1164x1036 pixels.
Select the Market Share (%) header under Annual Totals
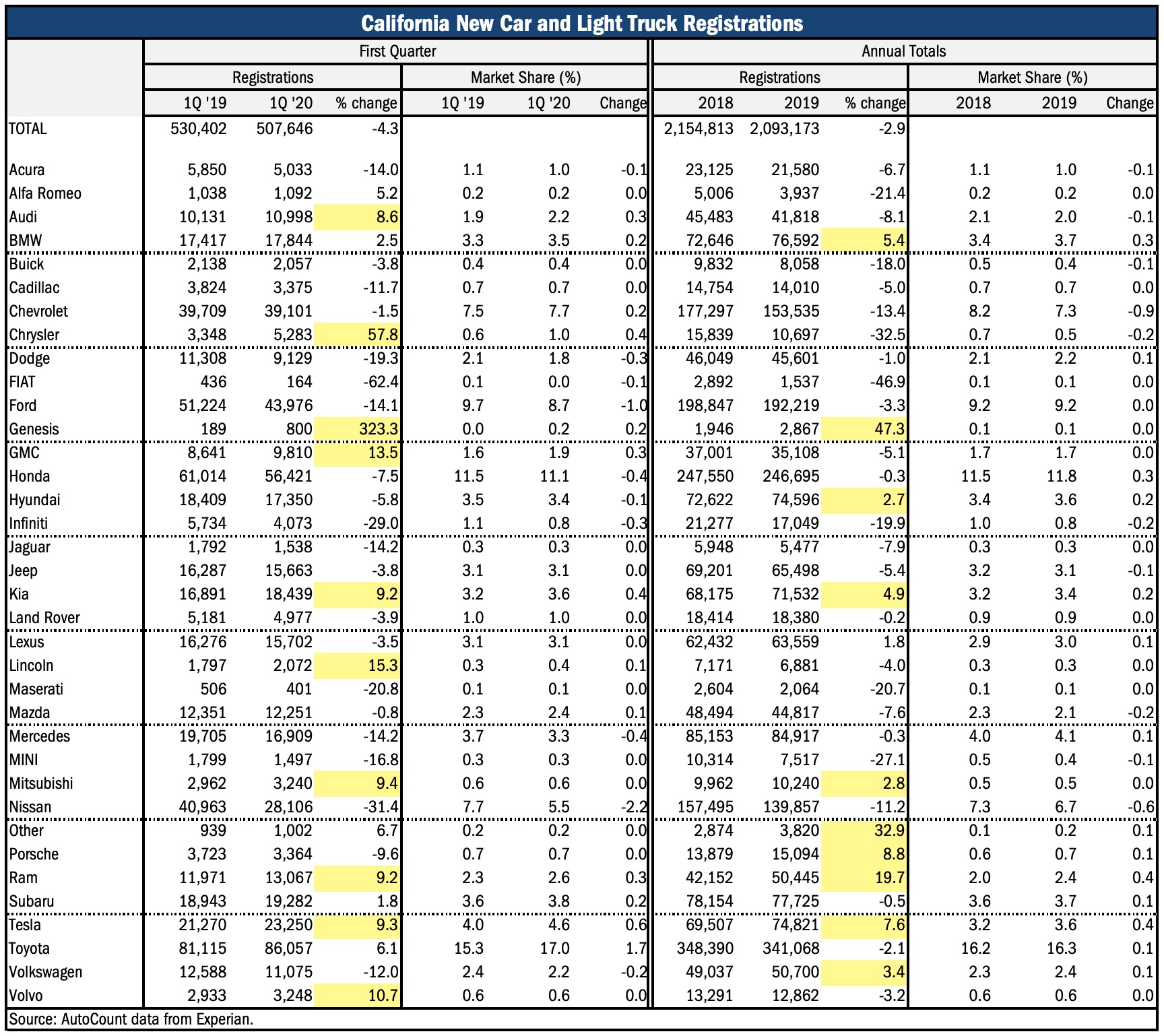[x=1032, y=77]
